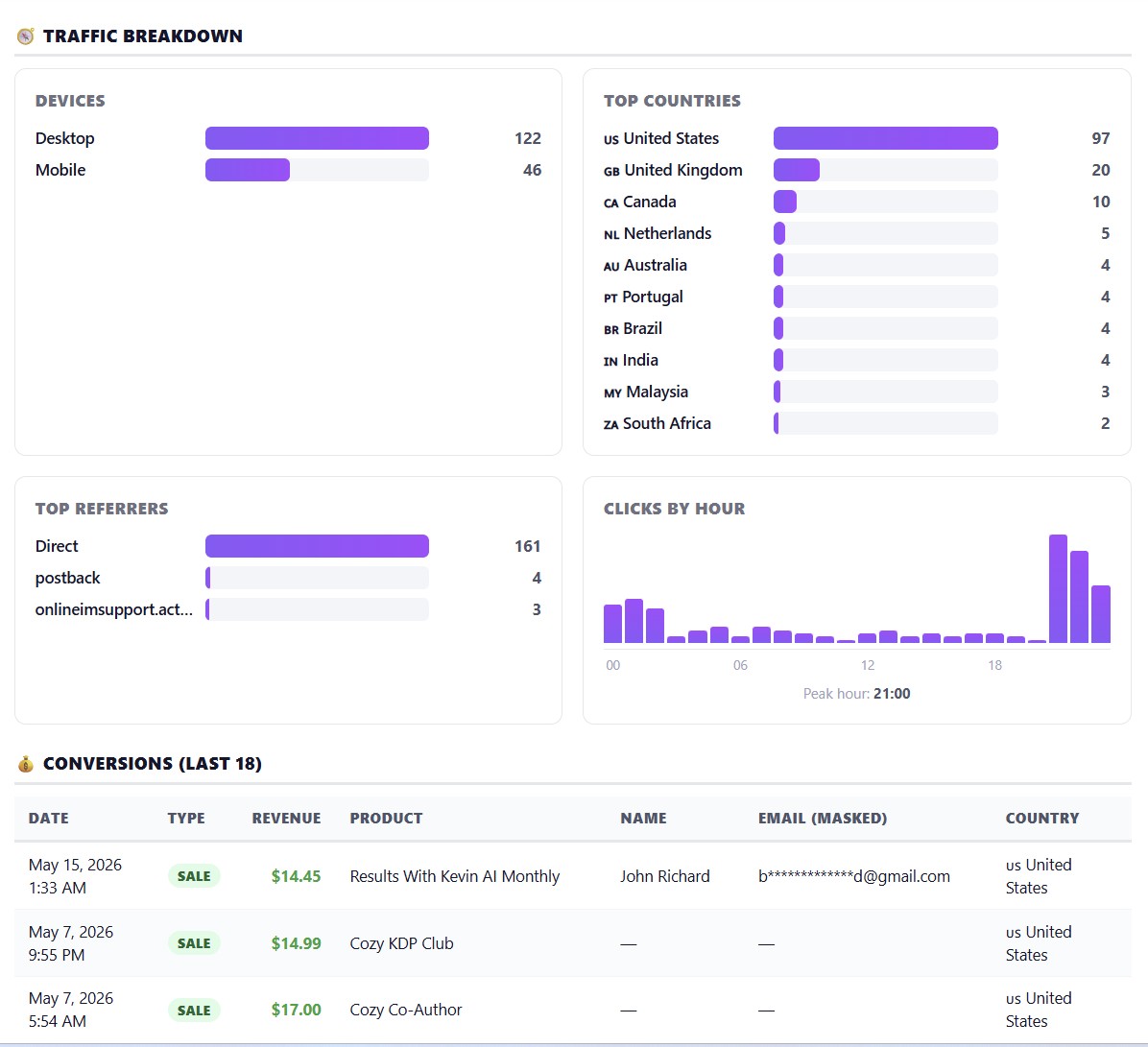Click the $17.00 revenue value
This screenshot has height=1047, width=1148.
click(296, 1011)
